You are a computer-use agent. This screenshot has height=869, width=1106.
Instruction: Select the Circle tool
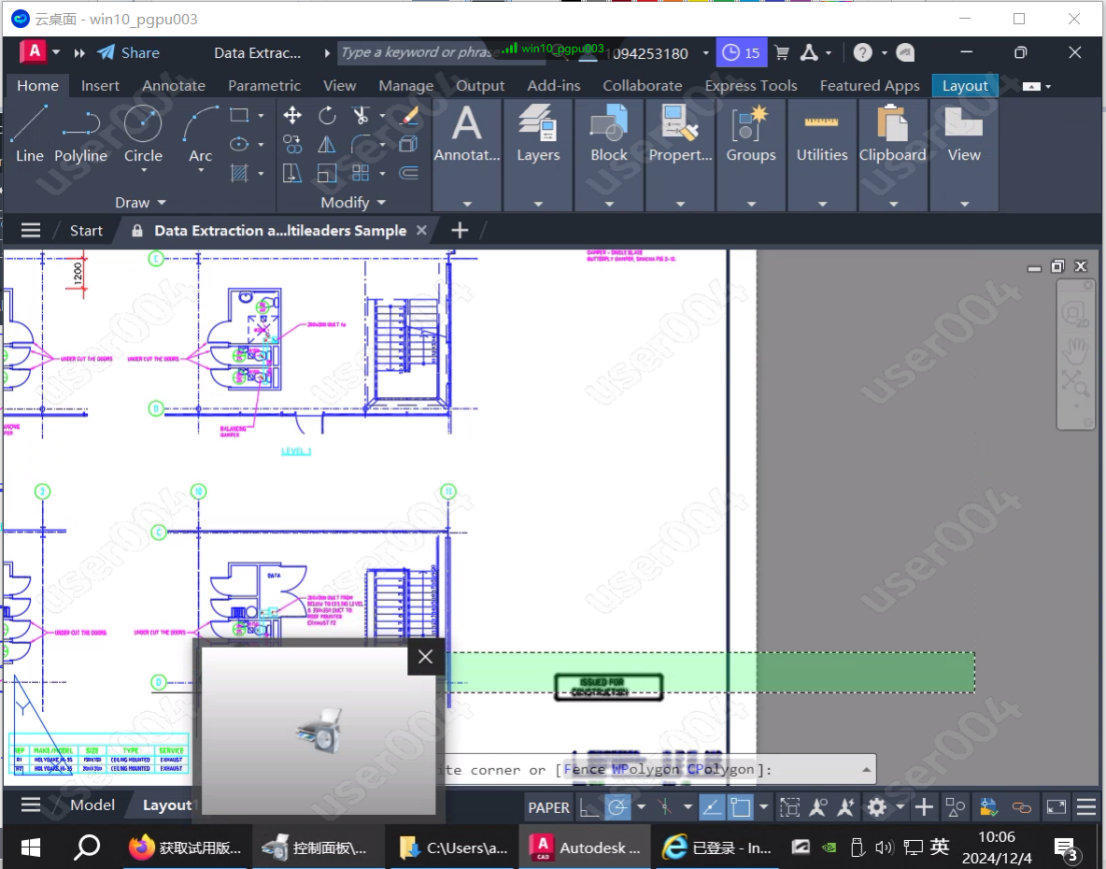pyautogui.click(x=143, y=134)
